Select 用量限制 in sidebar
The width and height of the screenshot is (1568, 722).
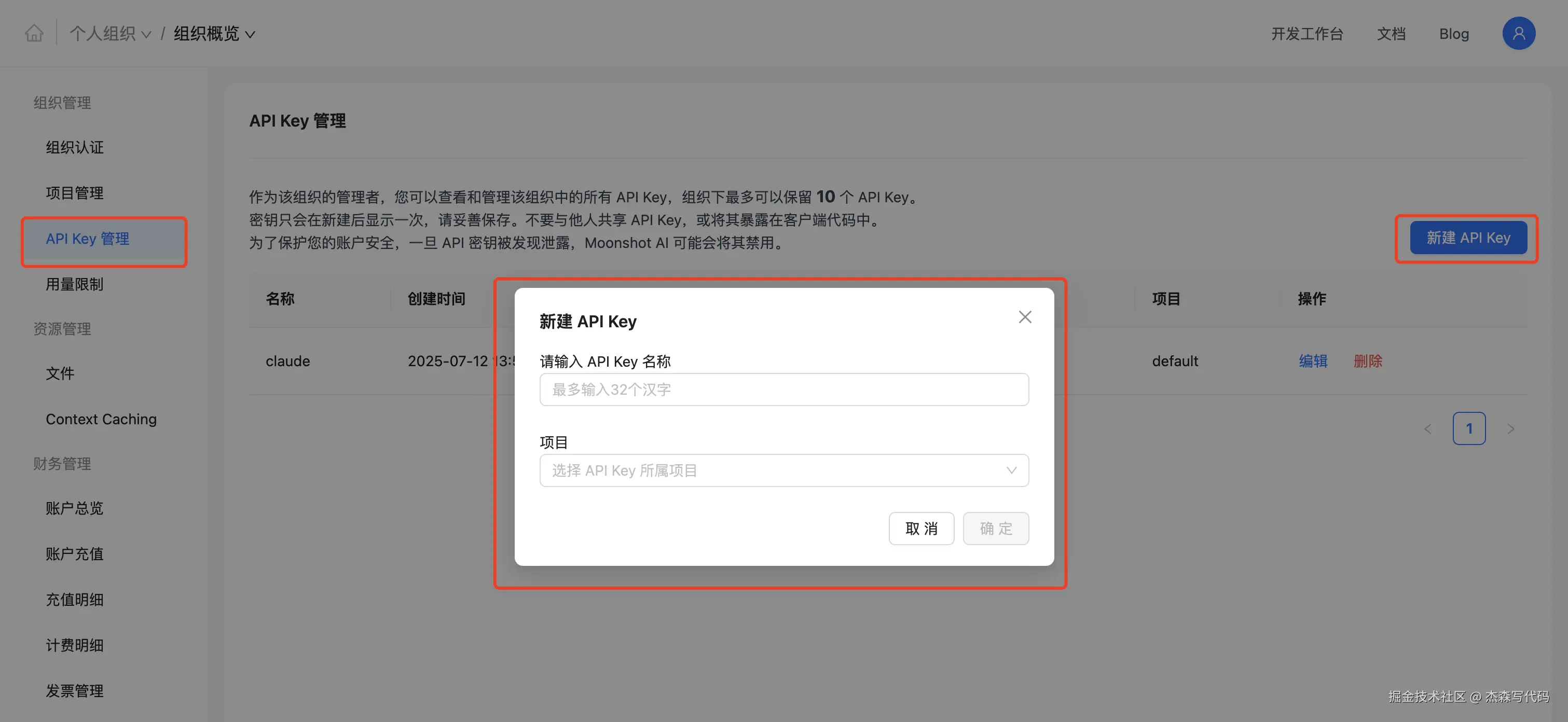click(x=74, y=284)
